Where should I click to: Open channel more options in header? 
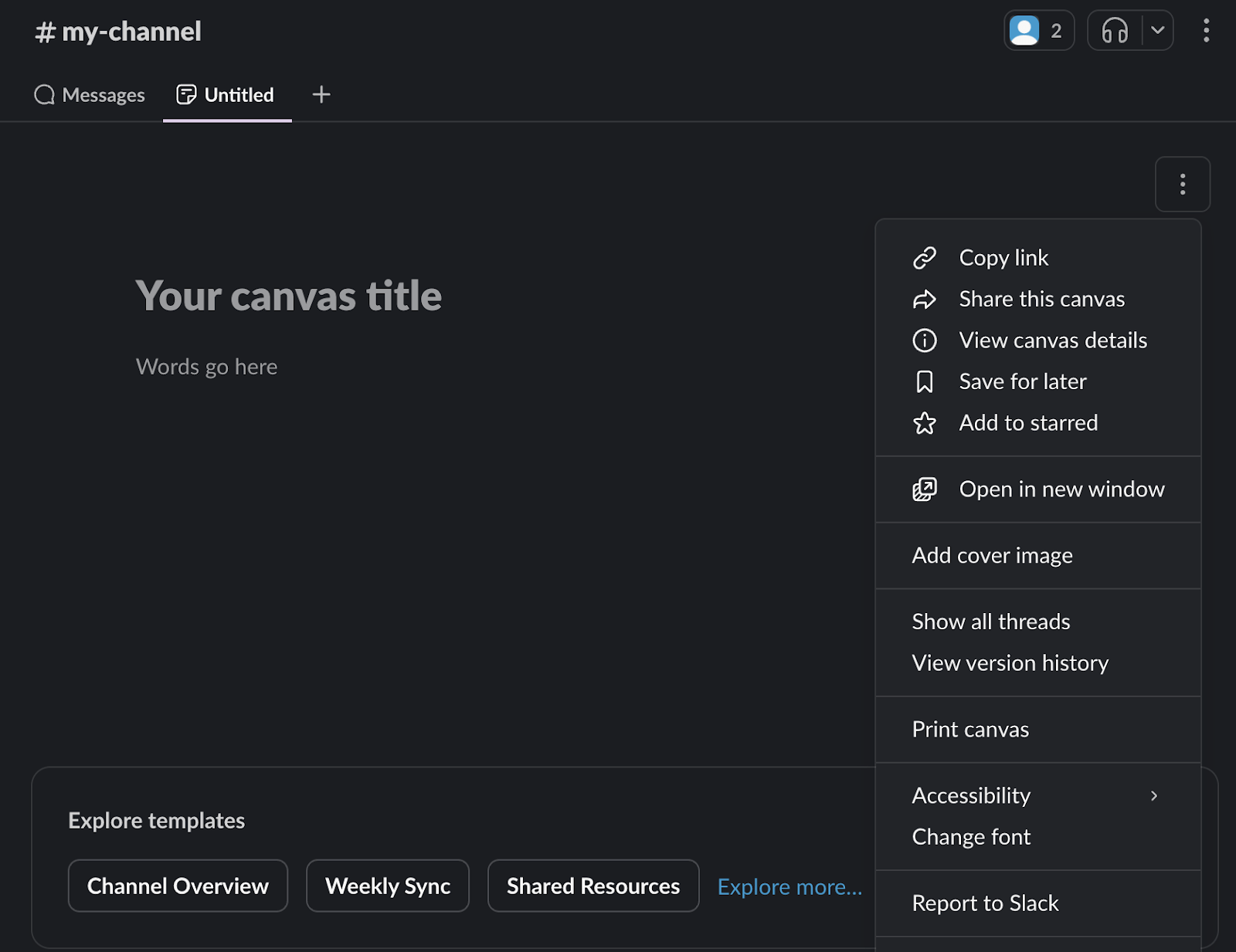(1206, 31)
